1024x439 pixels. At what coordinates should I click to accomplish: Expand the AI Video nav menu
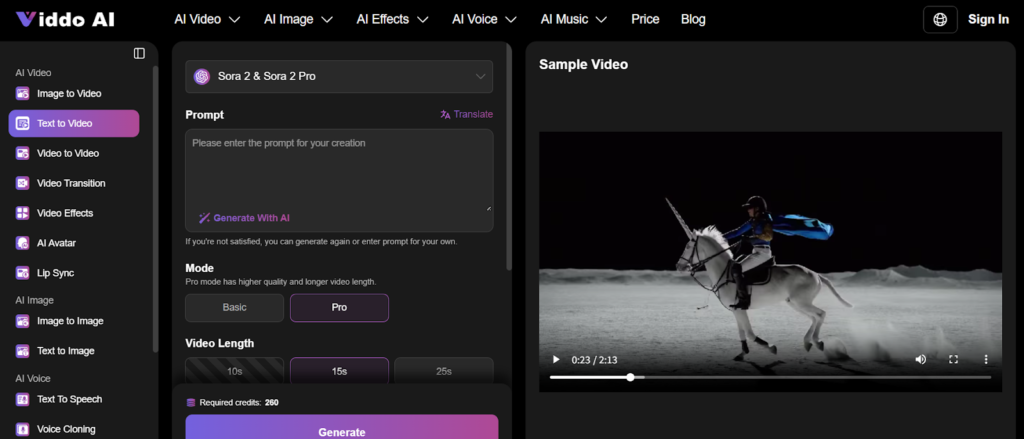[x=207, y=19]
